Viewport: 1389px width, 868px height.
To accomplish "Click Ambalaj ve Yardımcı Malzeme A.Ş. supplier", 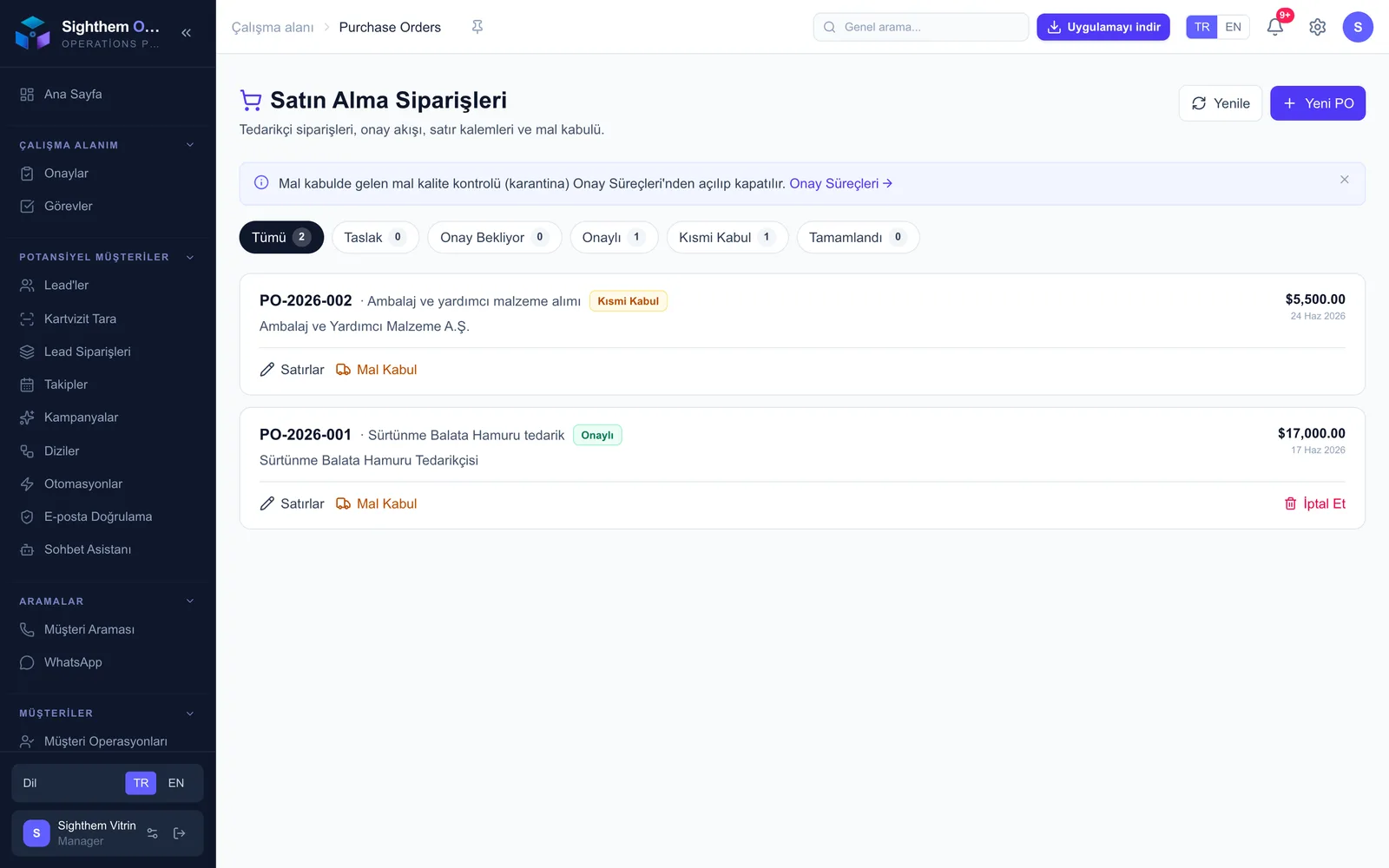I will (x=365, y=326).
